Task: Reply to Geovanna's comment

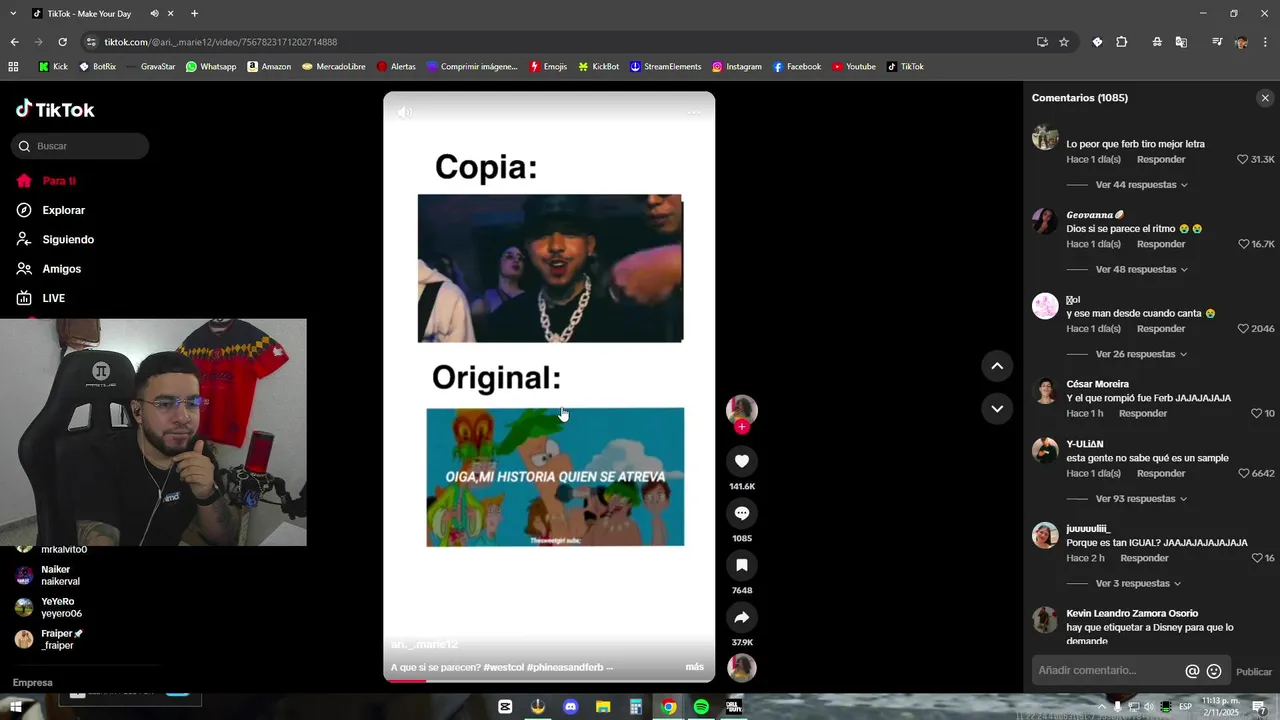Action: [1161, 244]
